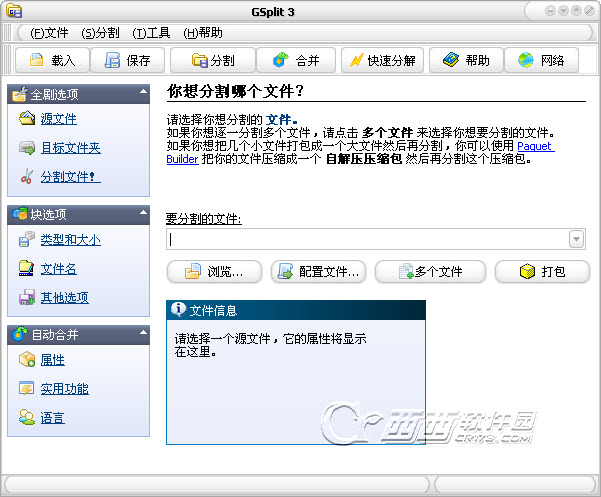Click the 文件信息 panel title
Screen dimensions: 601x497
pyautogui.click(x=213, y=310)
